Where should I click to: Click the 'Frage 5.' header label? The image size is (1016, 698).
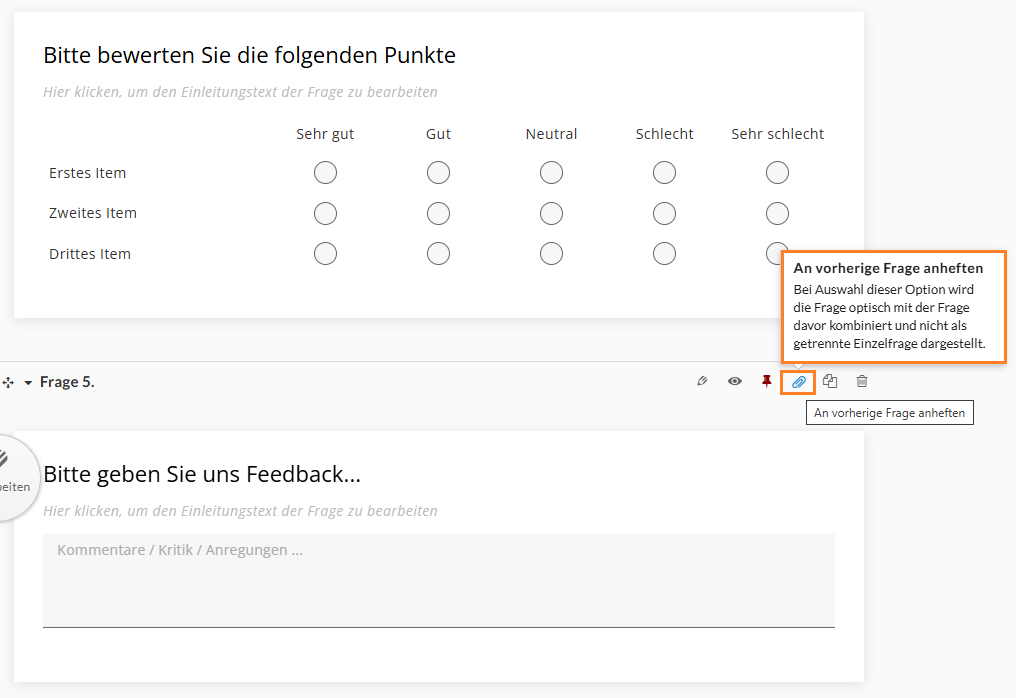(67, 382)
